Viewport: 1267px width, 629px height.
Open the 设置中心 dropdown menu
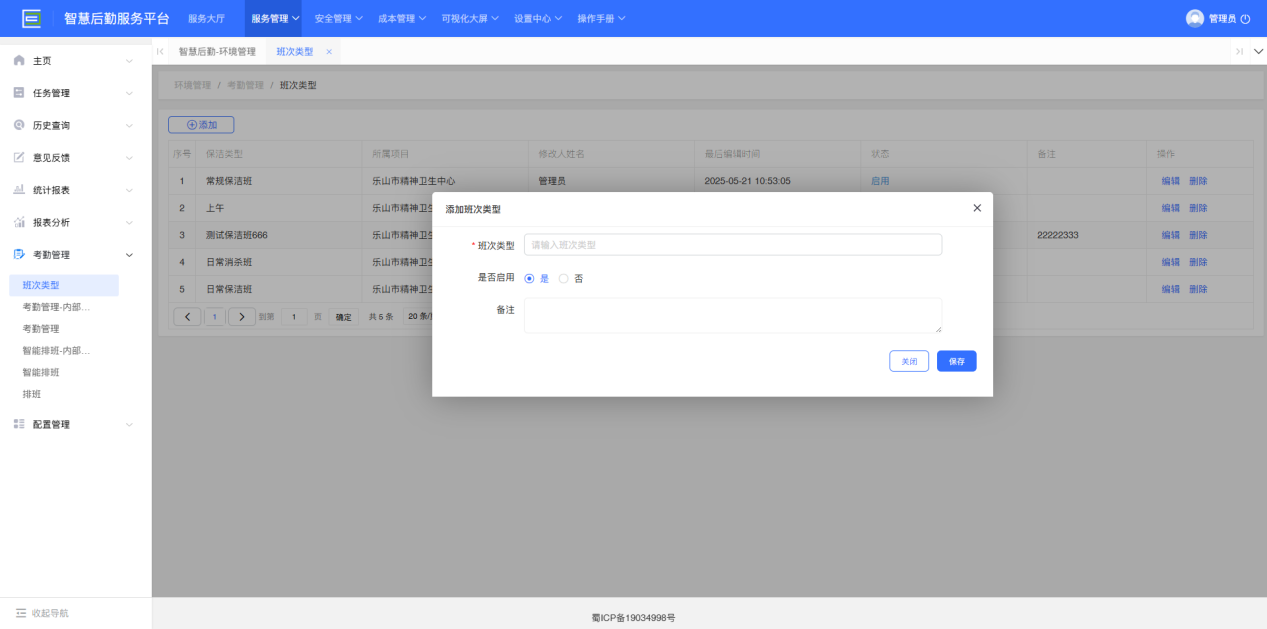point(538,18)
